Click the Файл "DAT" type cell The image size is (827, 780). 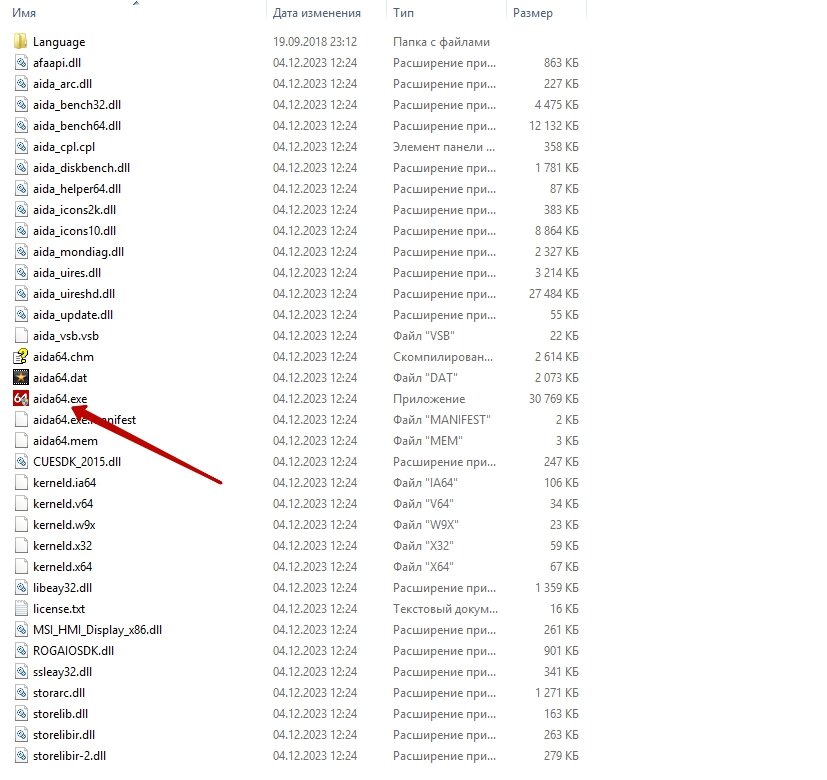pyautogui.click(x=425, y=378)
